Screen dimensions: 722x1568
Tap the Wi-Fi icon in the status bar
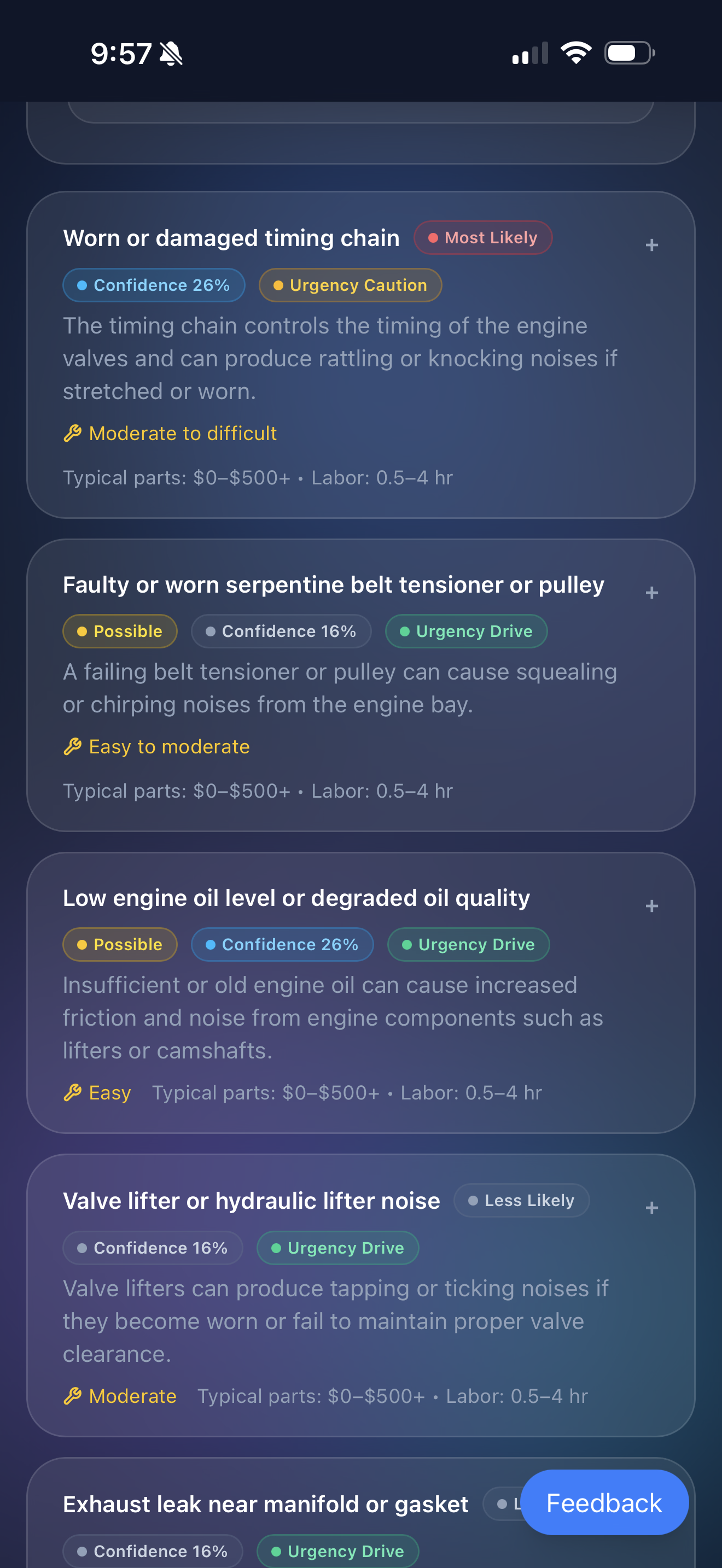(x=575, y=52)
